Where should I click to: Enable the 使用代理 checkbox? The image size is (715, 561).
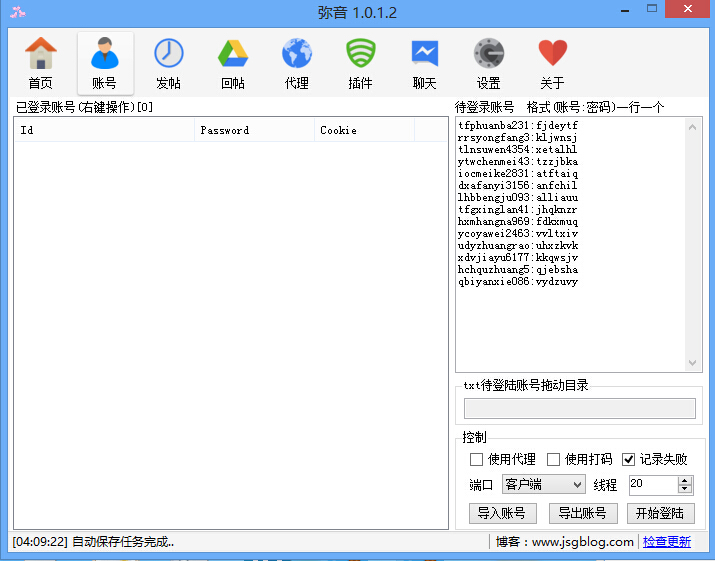[x=477, y=460]
